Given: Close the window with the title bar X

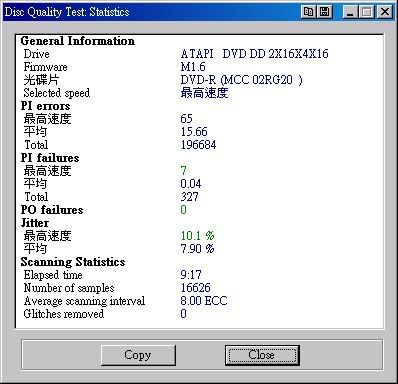Looking at the screenshot, I should coord(385,12).
